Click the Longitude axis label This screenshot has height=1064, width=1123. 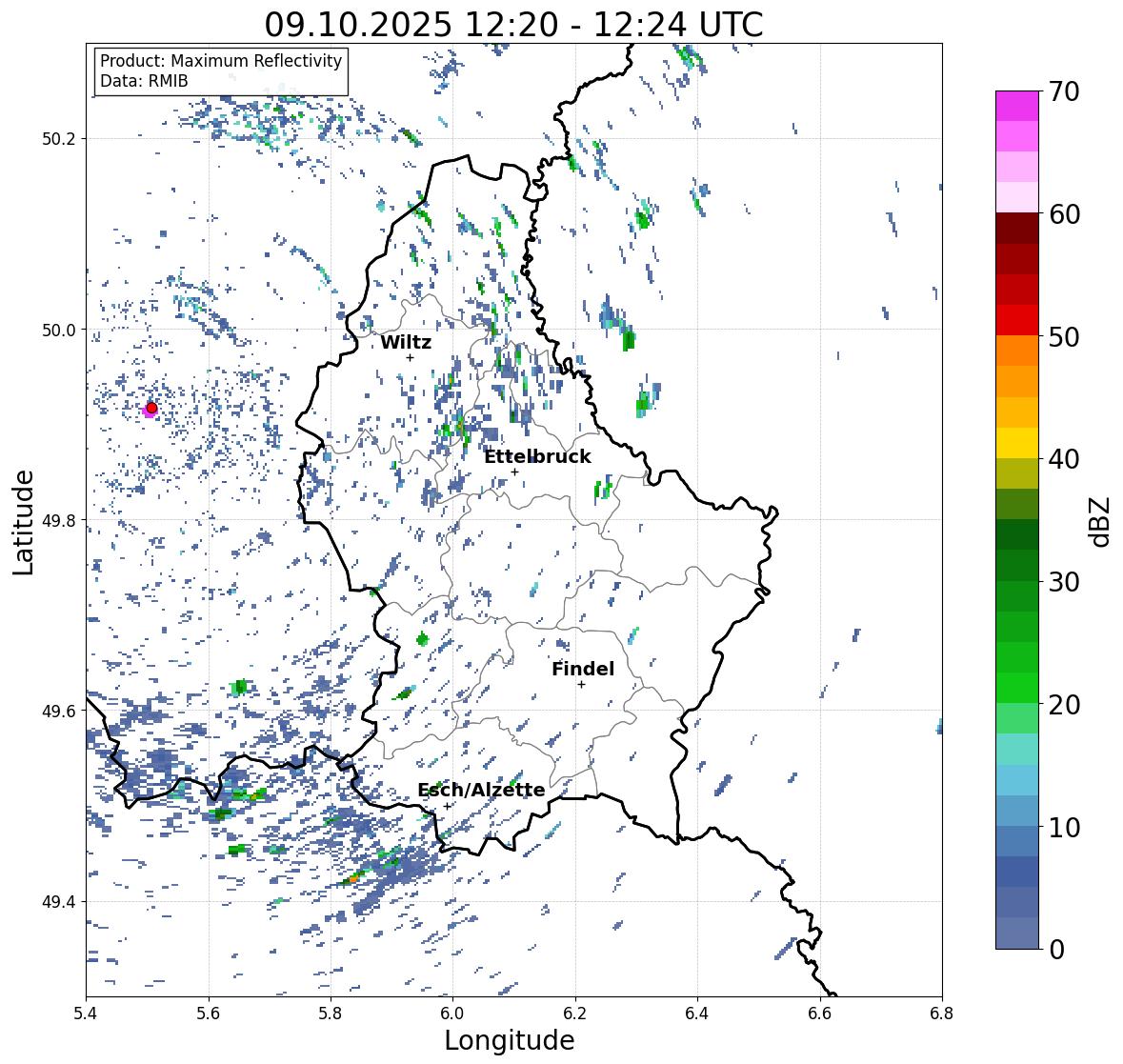click(510, 1040)
